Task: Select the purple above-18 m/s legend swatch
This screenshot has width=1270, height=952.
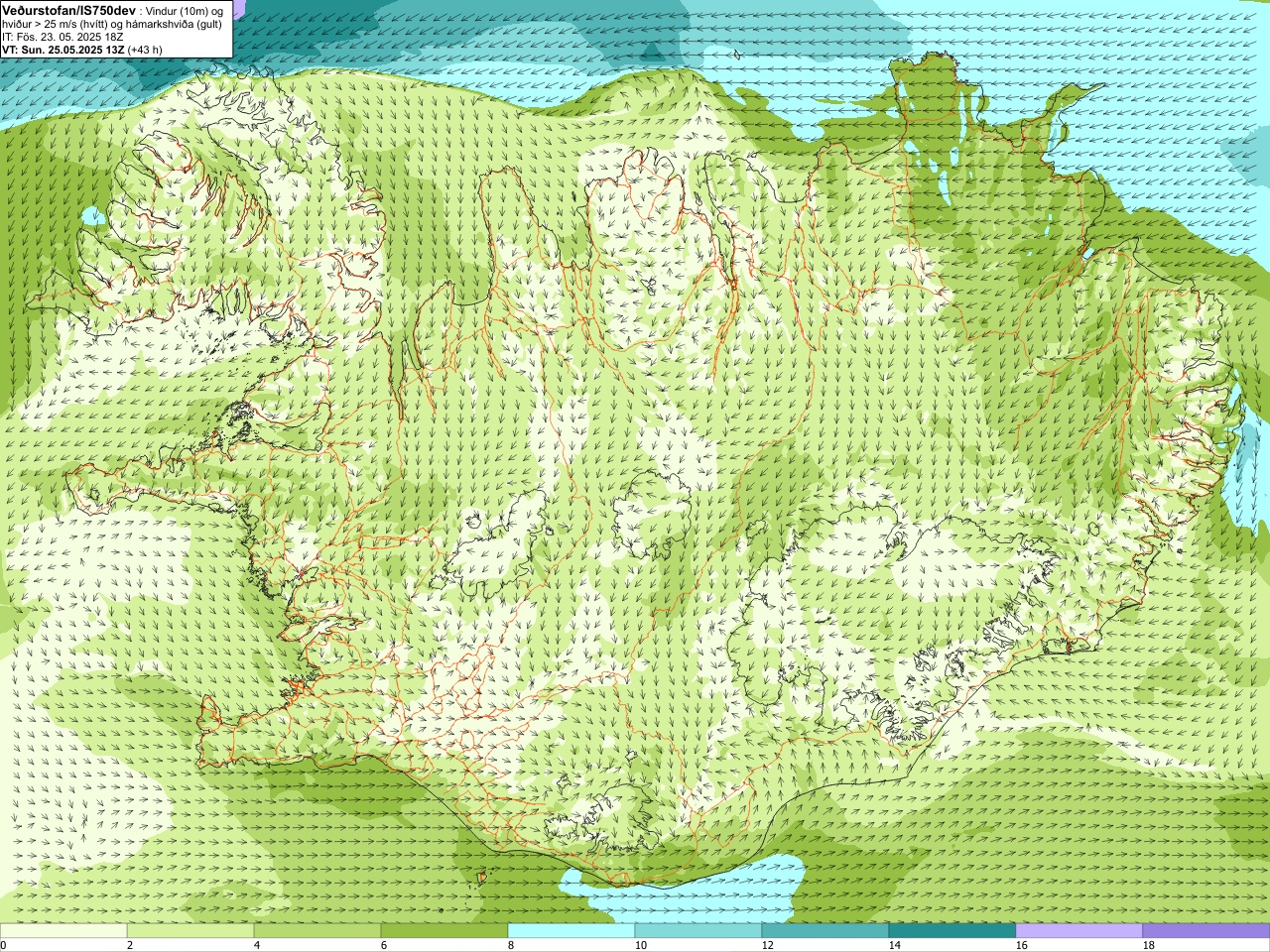Action: [1206, 931]
